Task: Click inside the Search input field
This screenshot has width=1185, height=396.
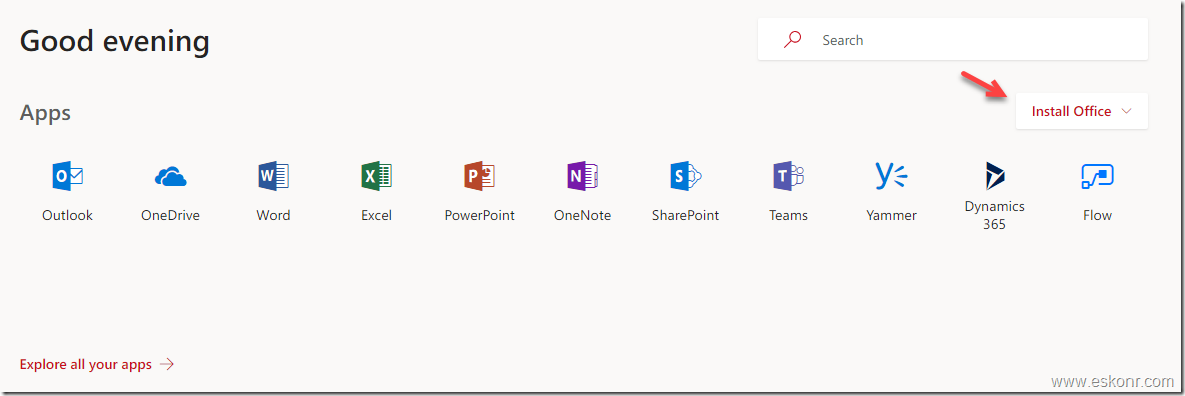Action: pos(952,40)
